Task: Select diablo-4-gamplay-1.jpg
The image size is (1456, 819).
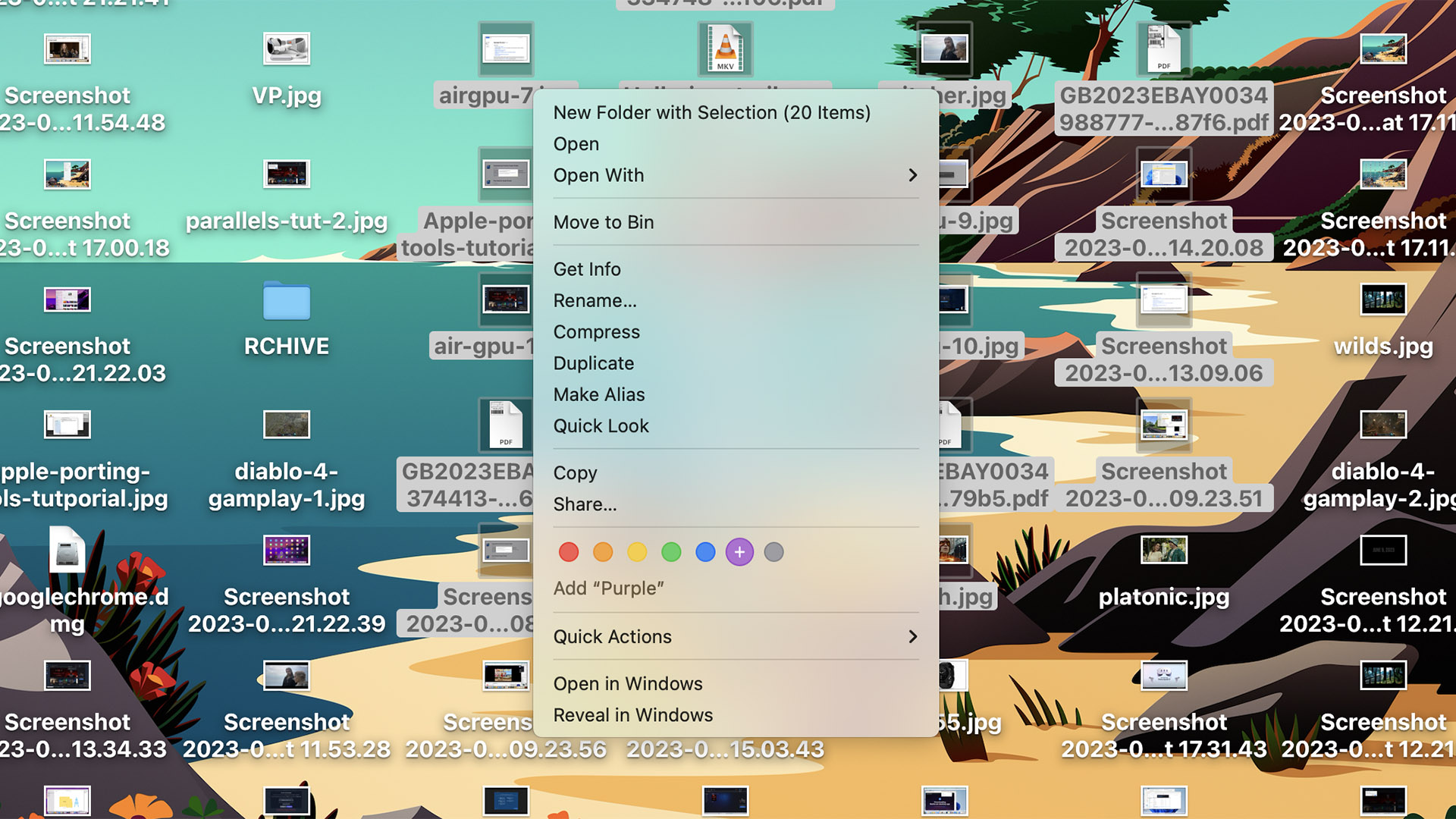Action: point(287,425)
